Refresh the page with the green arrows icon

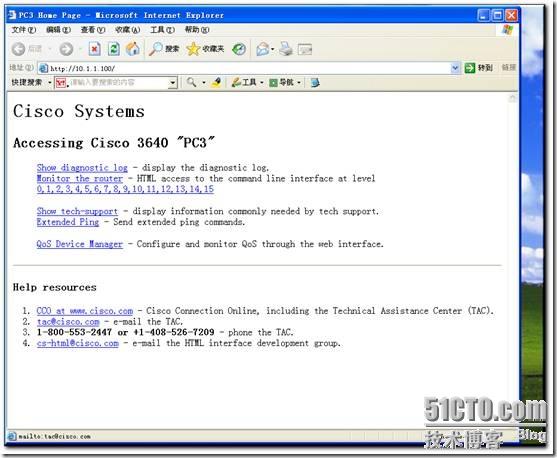click(x=114, y=49)
